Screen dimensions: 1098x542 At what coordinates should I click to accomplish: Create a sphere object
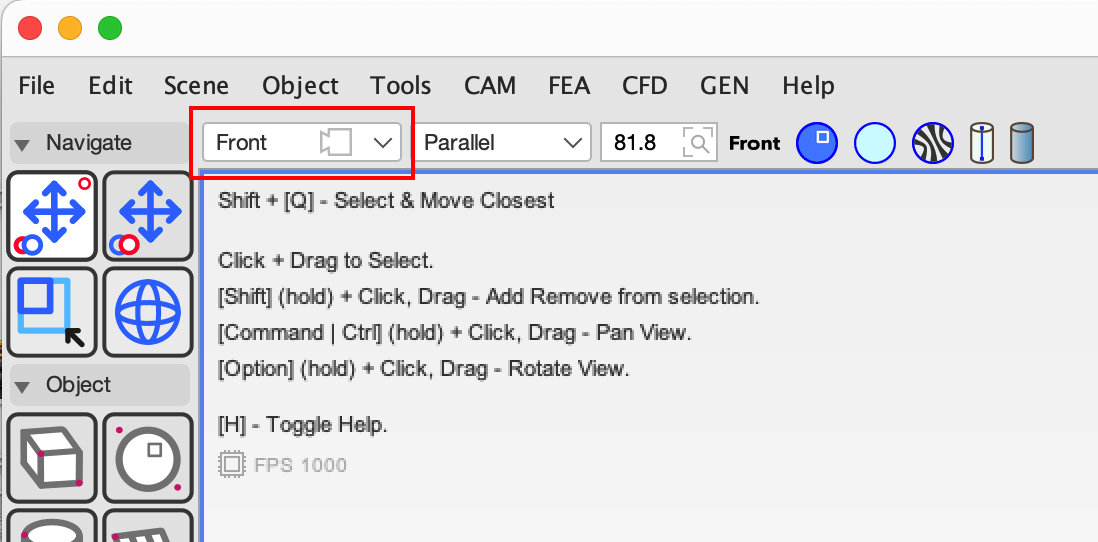[147, 457]
